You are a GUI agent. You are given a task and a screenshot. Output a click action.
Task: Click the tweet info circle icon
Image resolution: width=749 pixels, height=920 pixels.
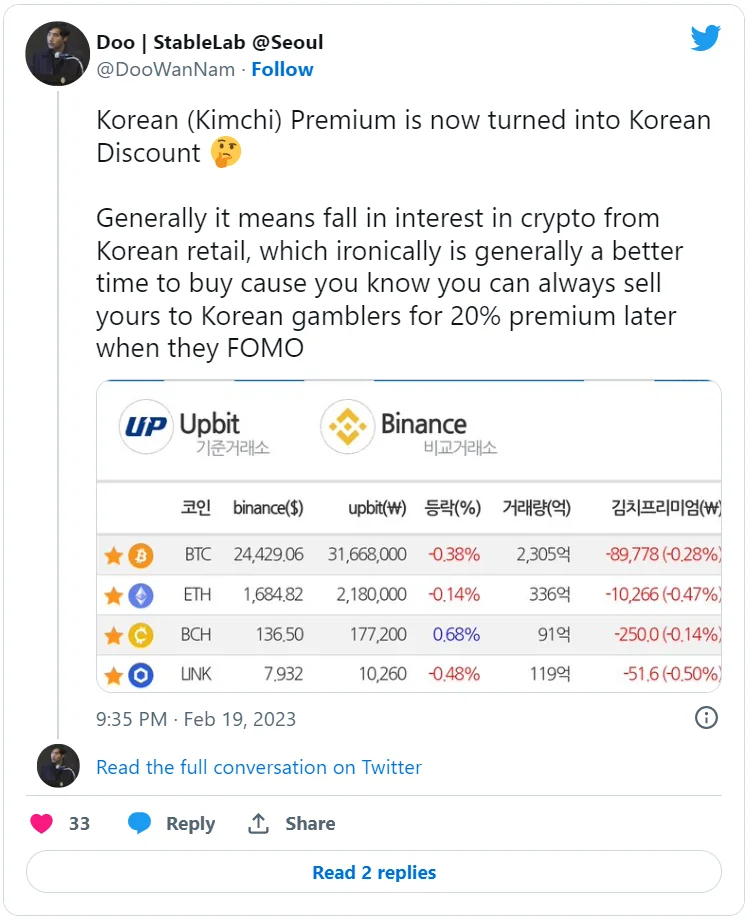point(706,718)
